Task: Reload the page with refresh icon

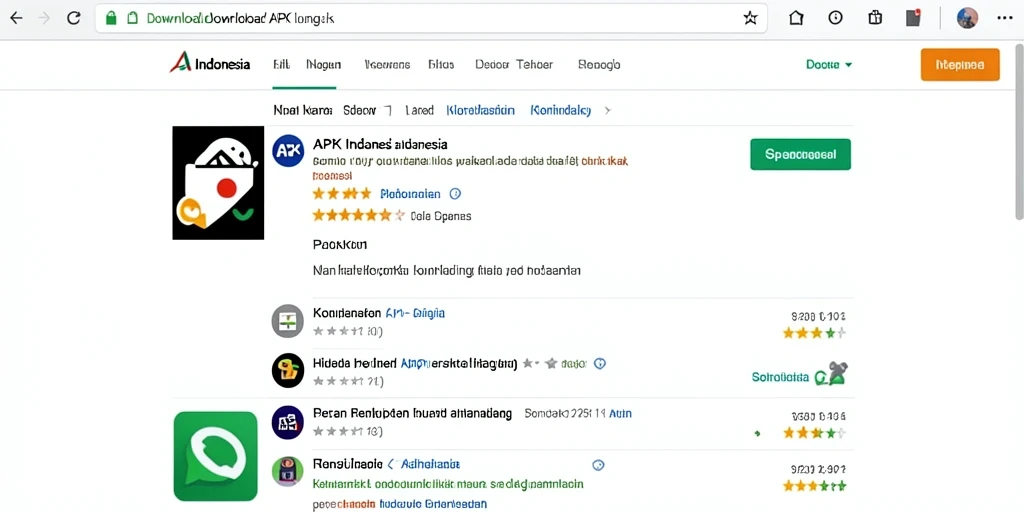Action: coord(74,18)
